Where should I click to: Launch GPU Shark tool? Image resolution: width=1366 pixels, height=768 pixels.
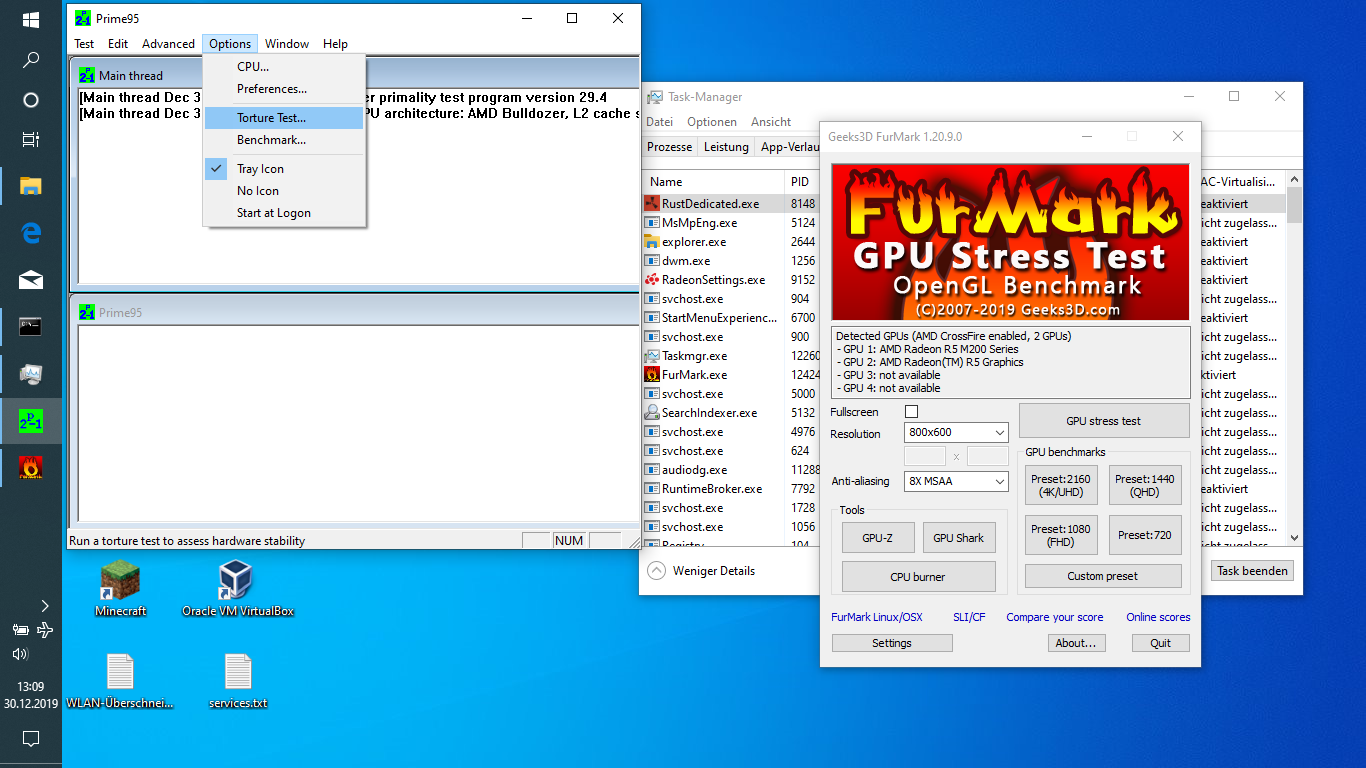click(x=959, y=538)
